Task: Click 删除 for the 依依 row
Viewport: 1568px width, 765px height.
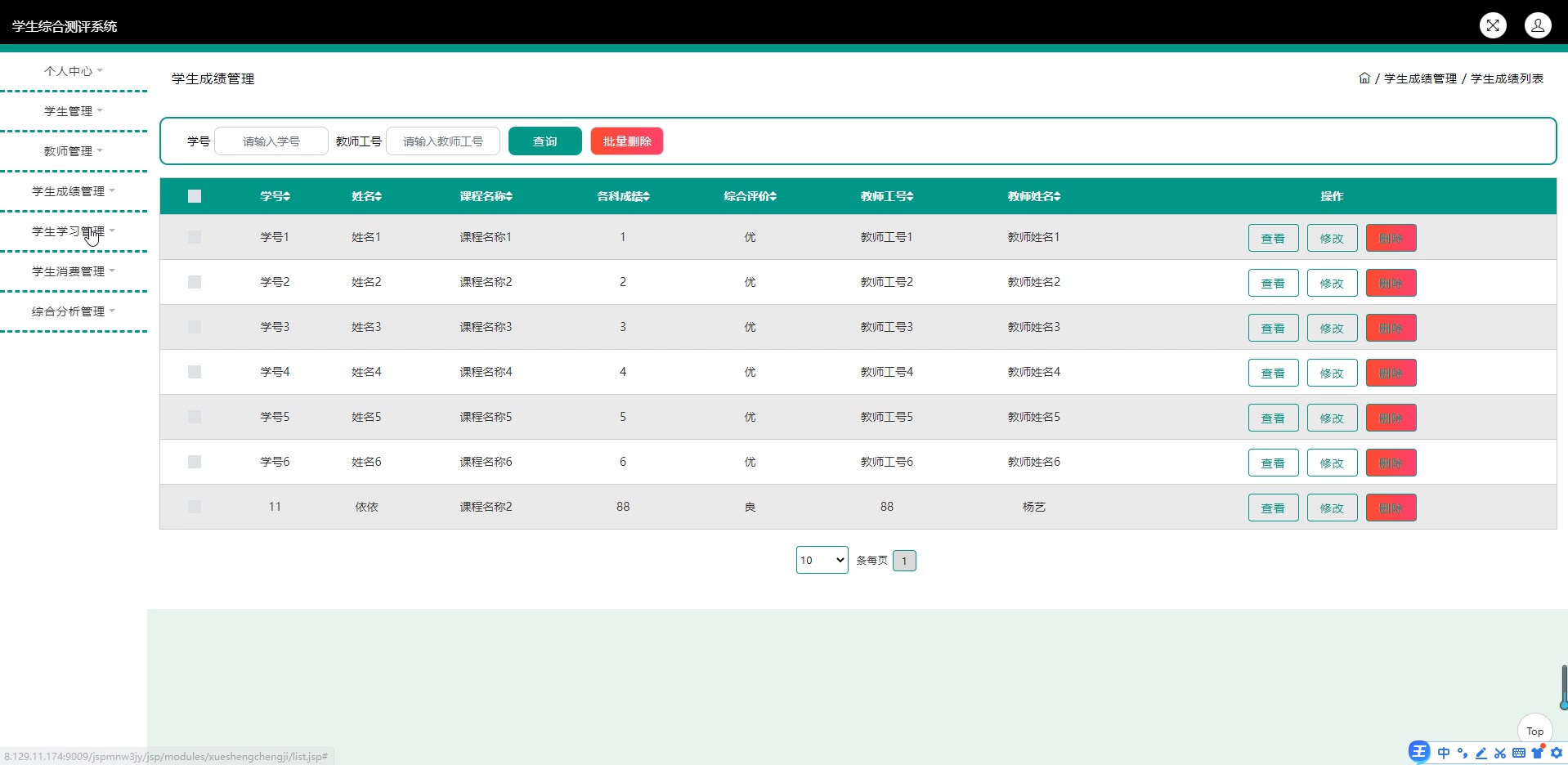Action: pyautogui.click(x=1391, y=508)
